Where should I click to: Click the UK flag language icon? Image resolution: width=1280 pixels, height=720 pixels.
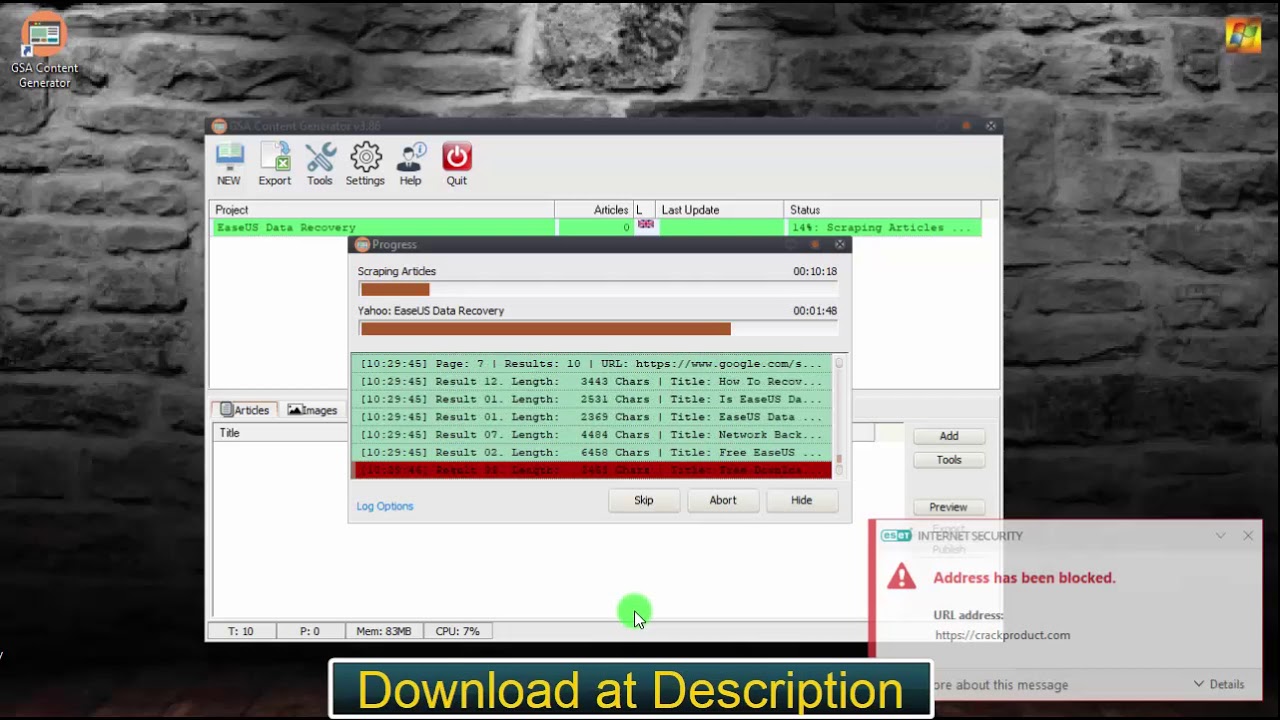click(x=646, y=226)
